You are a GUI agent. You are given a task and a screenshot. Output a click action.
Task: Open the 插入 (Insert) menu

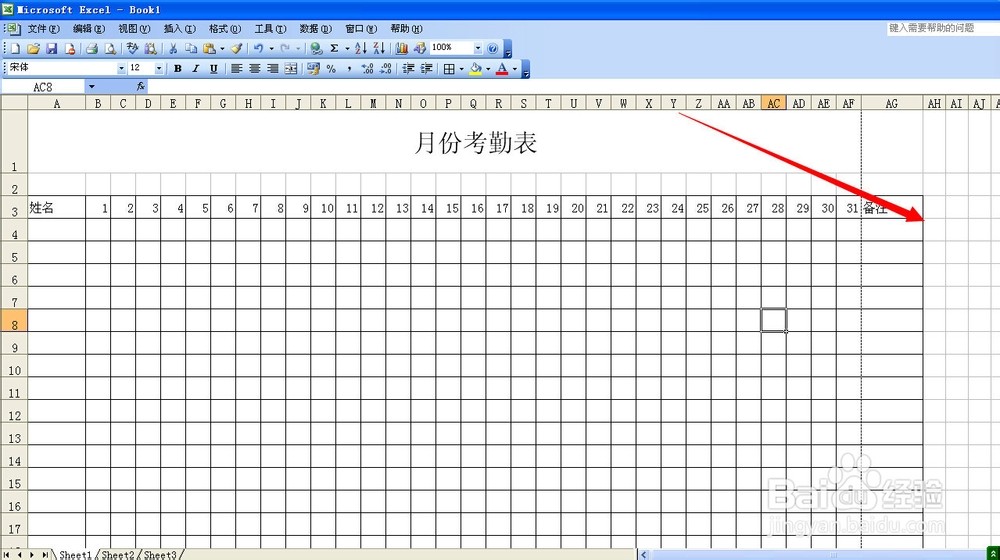point(179,29)
